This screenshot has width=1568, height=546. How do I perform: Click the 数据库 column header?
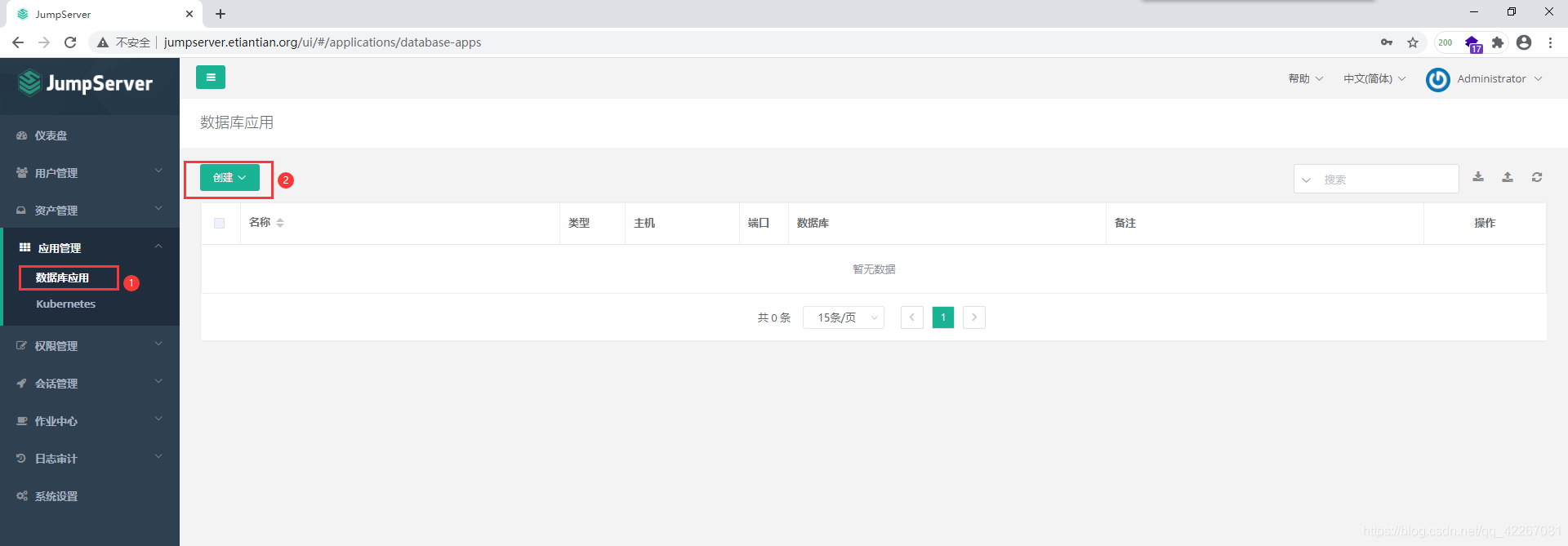(813, 223)
